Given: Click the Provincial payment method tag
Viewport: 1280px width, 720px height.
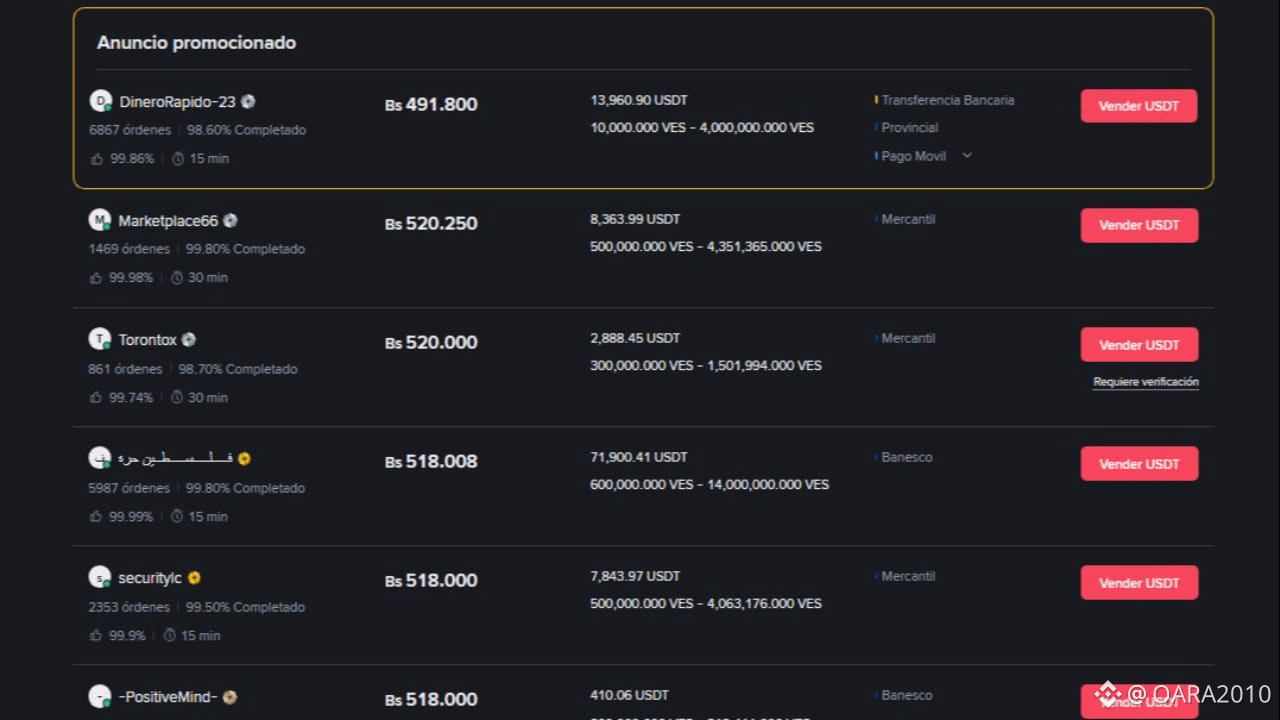Looking at the screenshot, I should click(909, 128).
